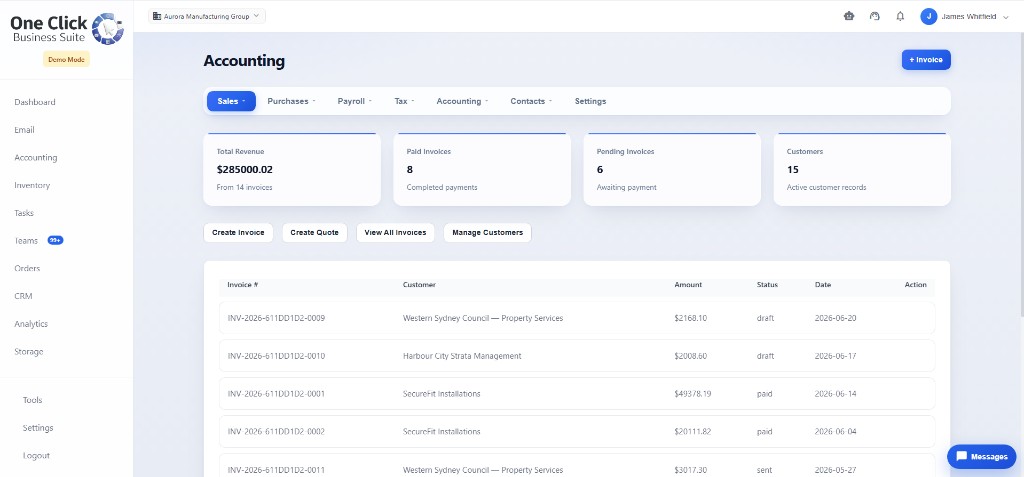Click the date 2026-06-17
Image resolution: width=1024 pixels, height=477 pixels.
coord(835,356)
